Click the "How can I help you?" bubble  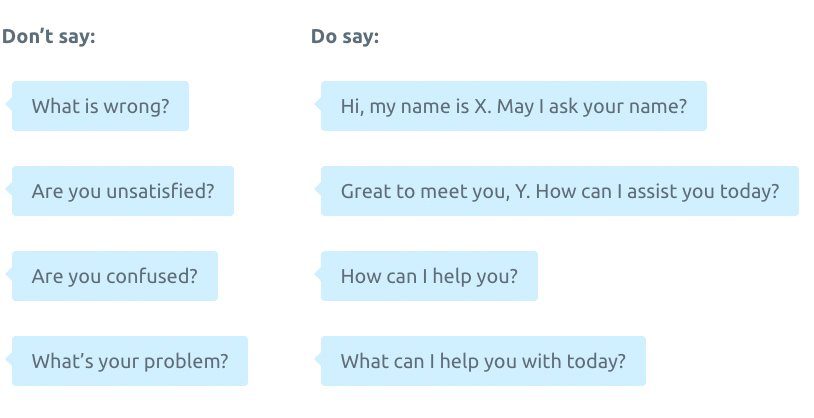429,276
